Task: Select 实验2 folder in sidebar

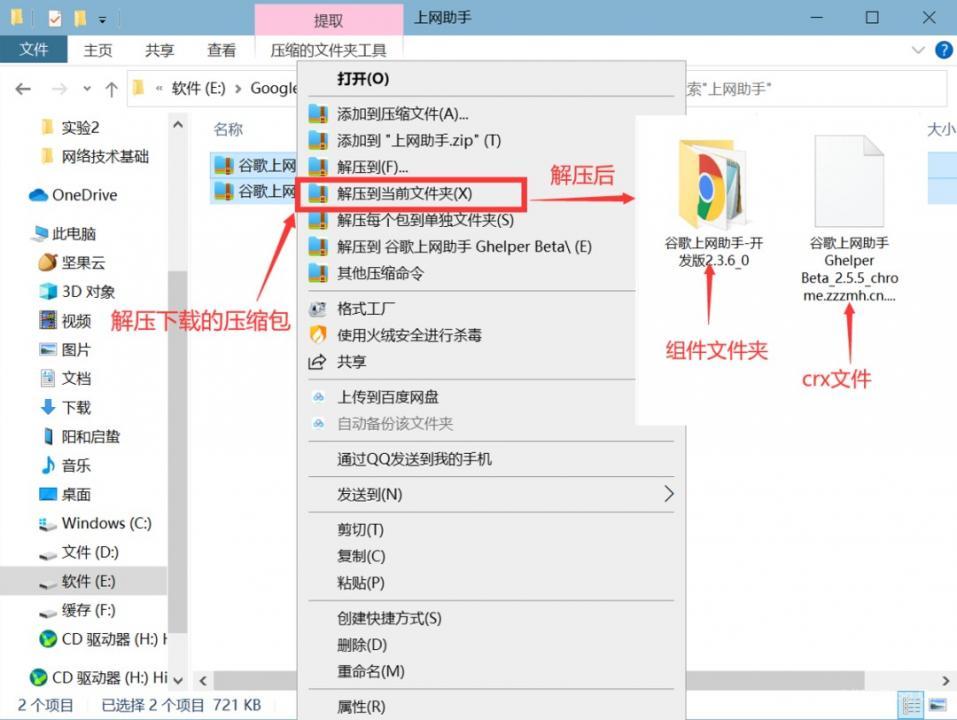Action: click(x=79, y=128)
